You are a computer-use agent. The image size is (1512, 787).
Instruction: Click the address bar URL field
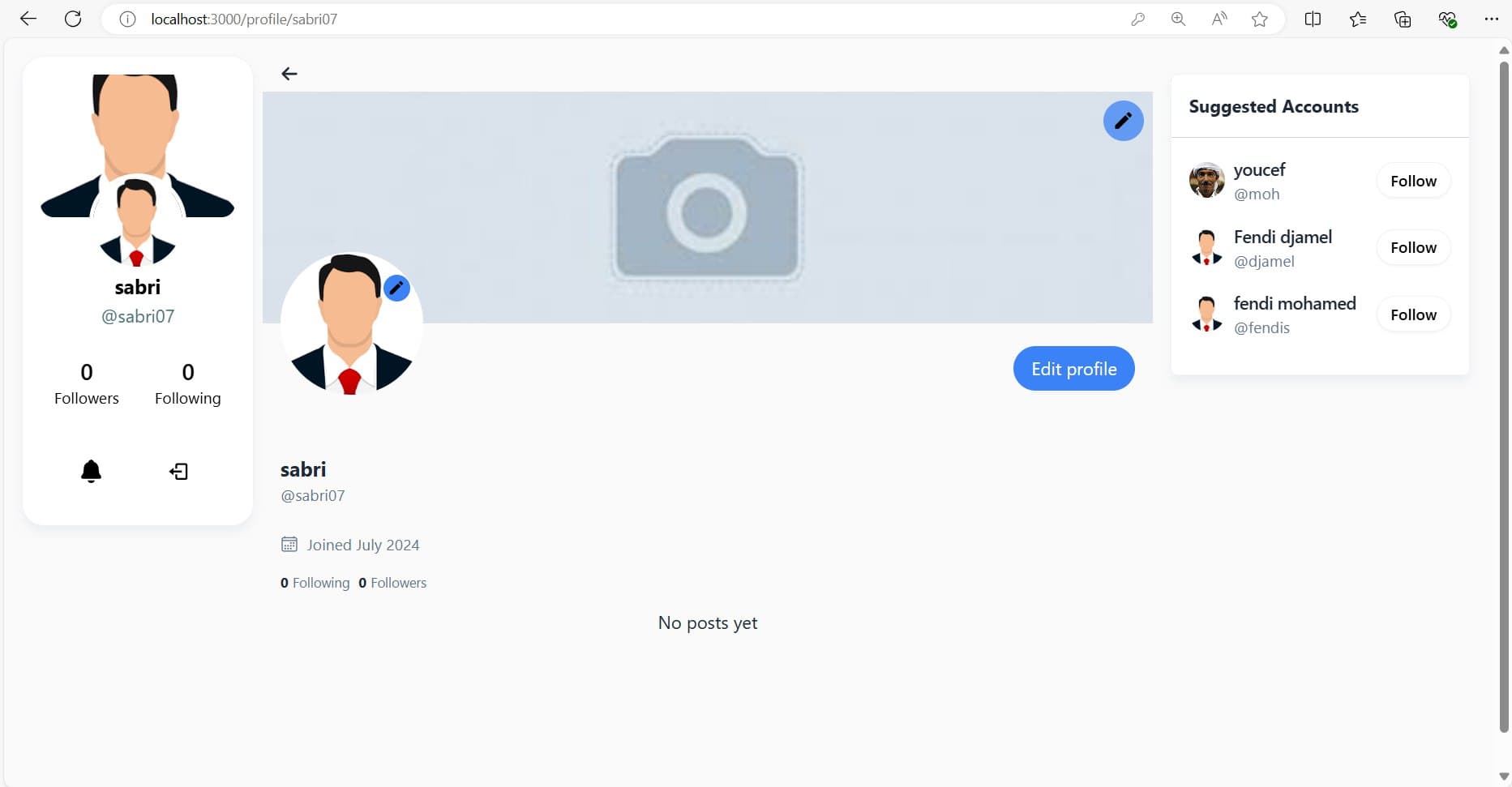coord(568,19)
